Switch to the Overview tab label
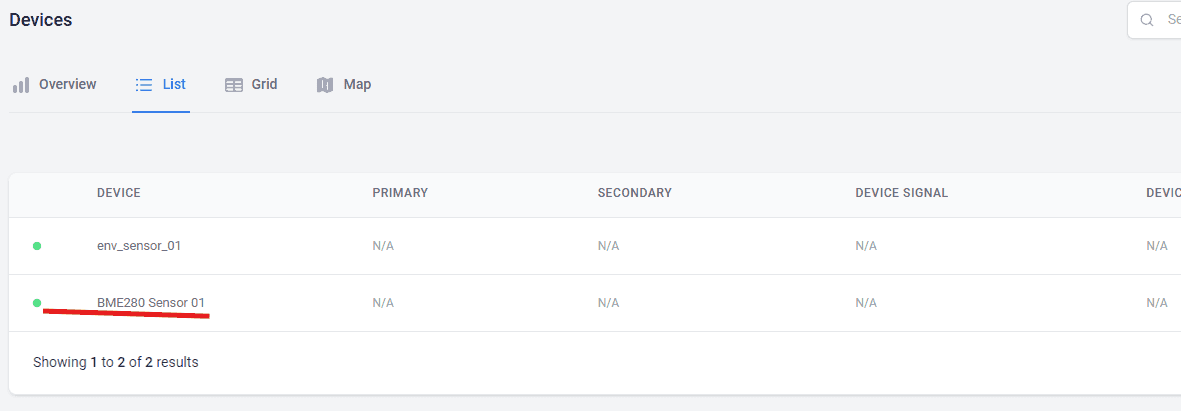The width and height of the screenshot is (1181, 411). tap(67, 84)
